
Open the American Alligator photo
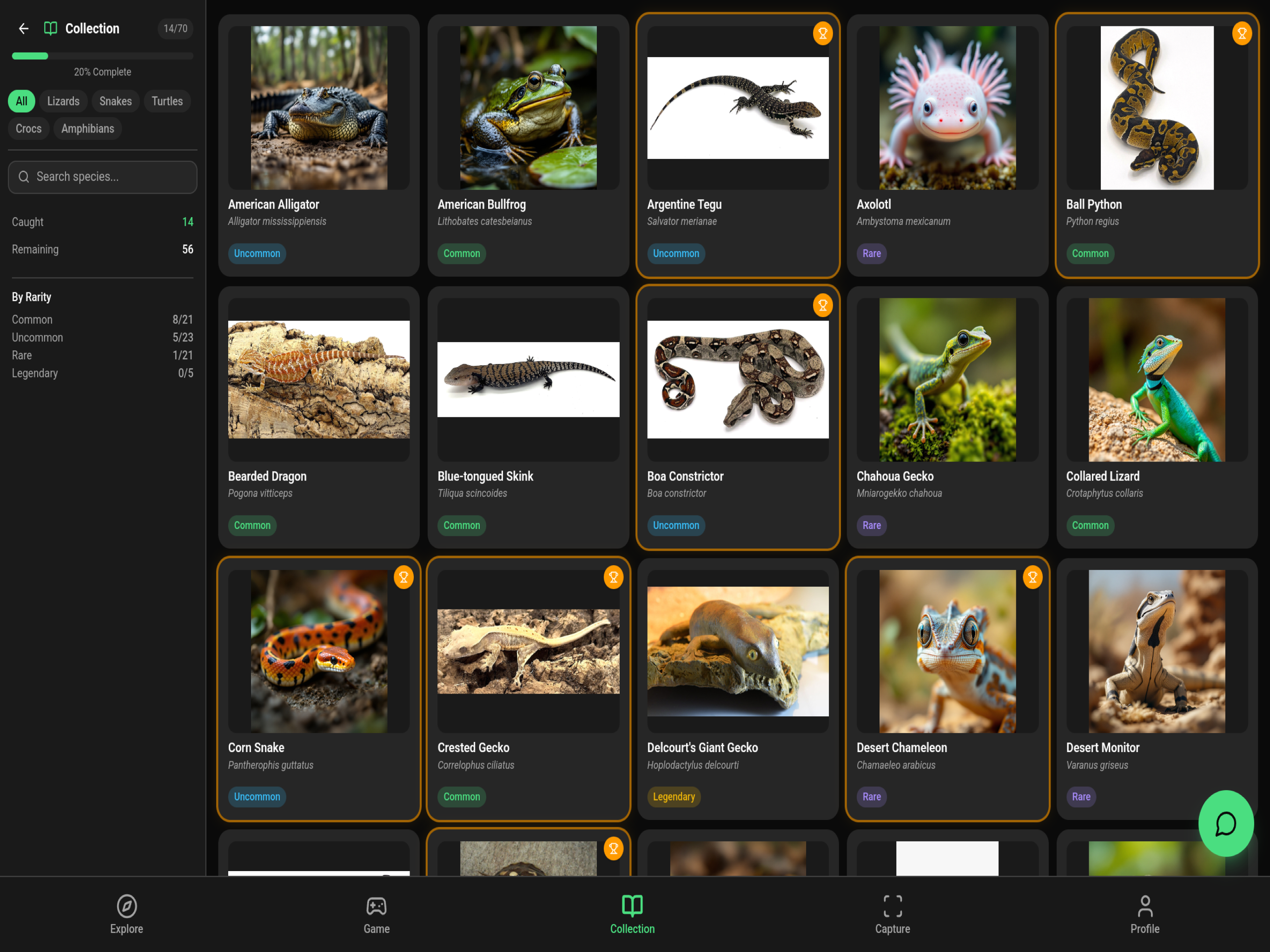coord(318,108)
